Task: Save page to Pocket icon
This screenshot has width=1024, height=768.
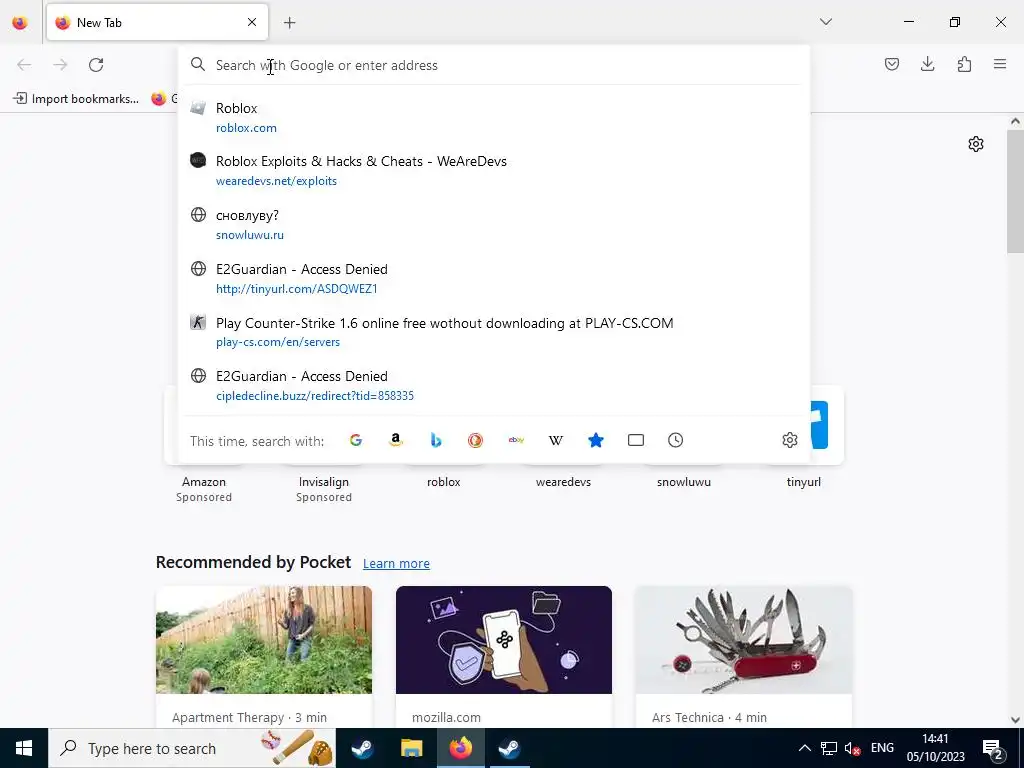Action: click(x=891, y=64)
